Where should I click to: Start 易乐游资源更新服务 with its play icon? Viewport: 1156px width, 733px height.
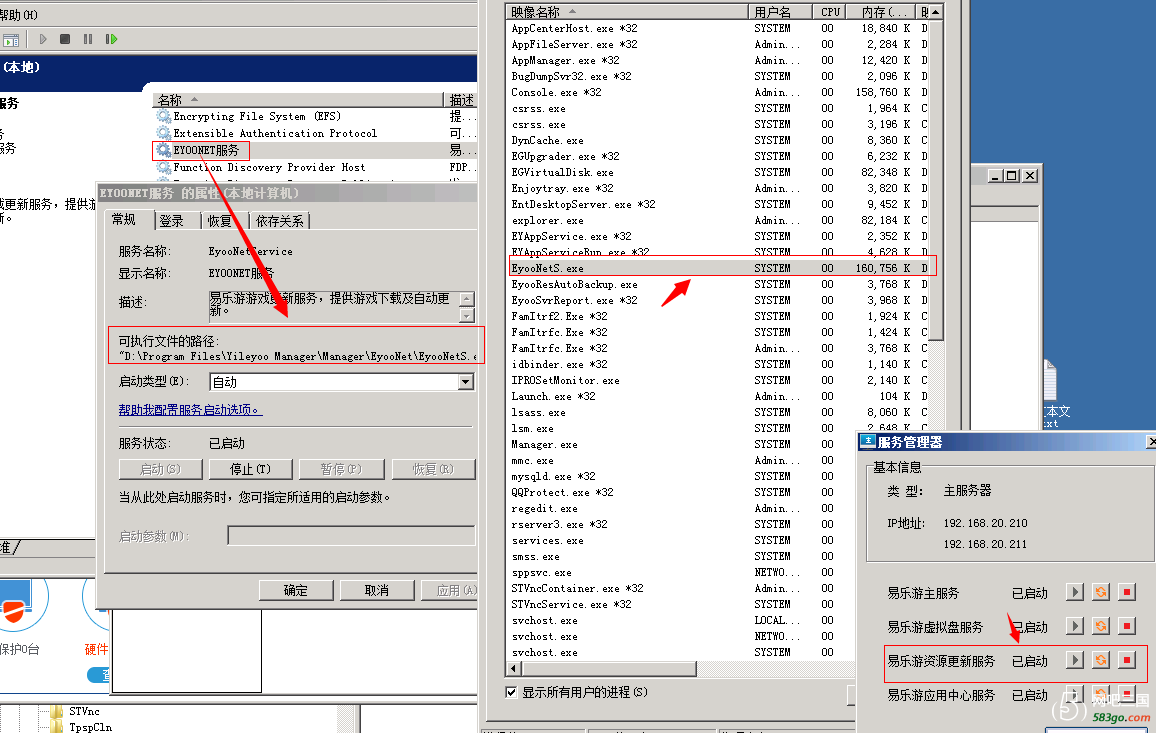(1075, 660)
